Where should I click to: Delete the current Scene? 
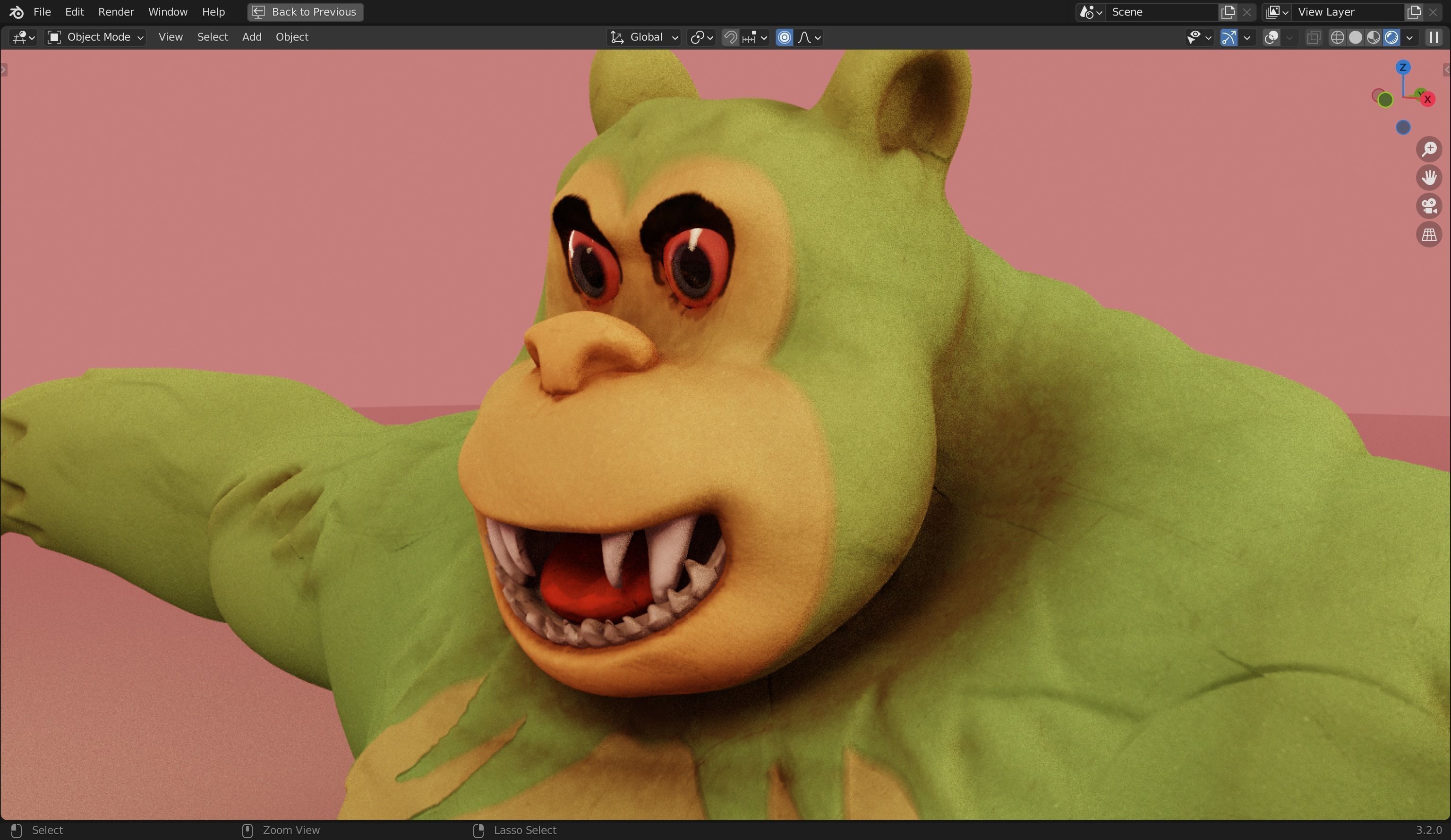click(x=1246, y=12)
